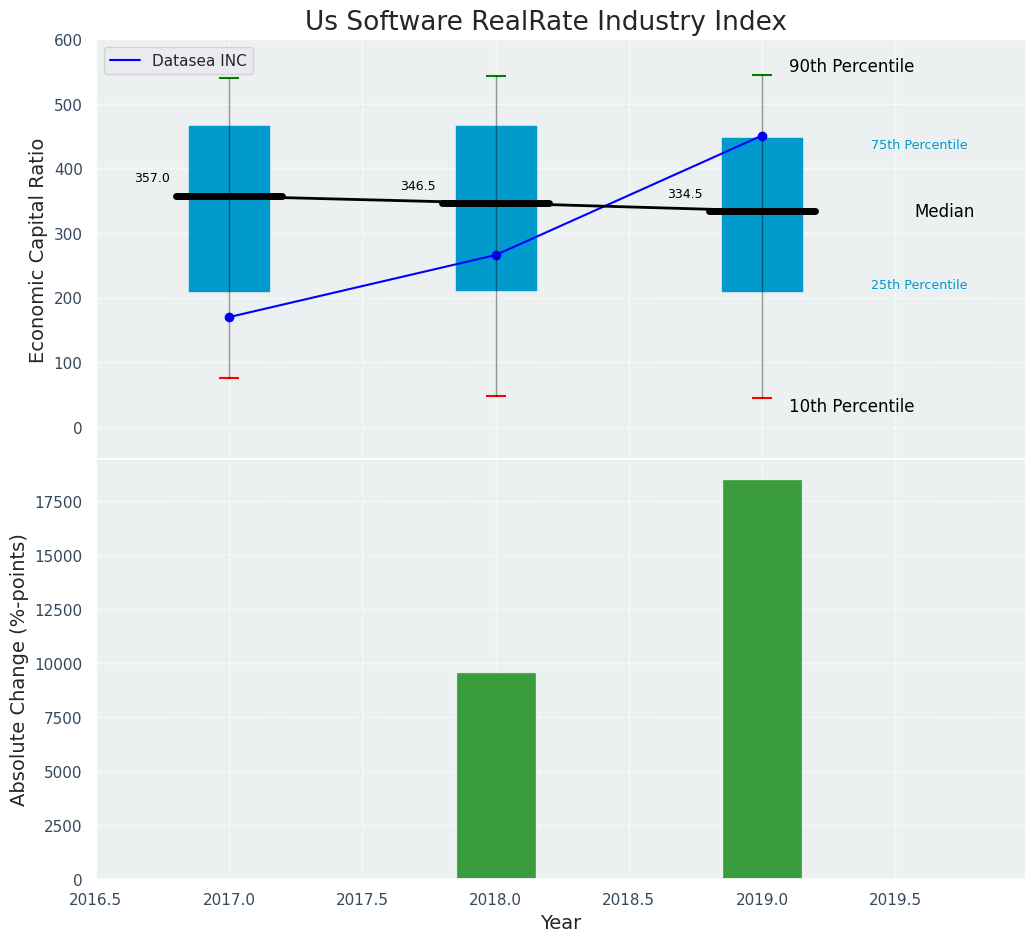Screen dimensions: 1035x942
Task: Select the green 2019 absolute change bar
Action: [x=762, y=680]
